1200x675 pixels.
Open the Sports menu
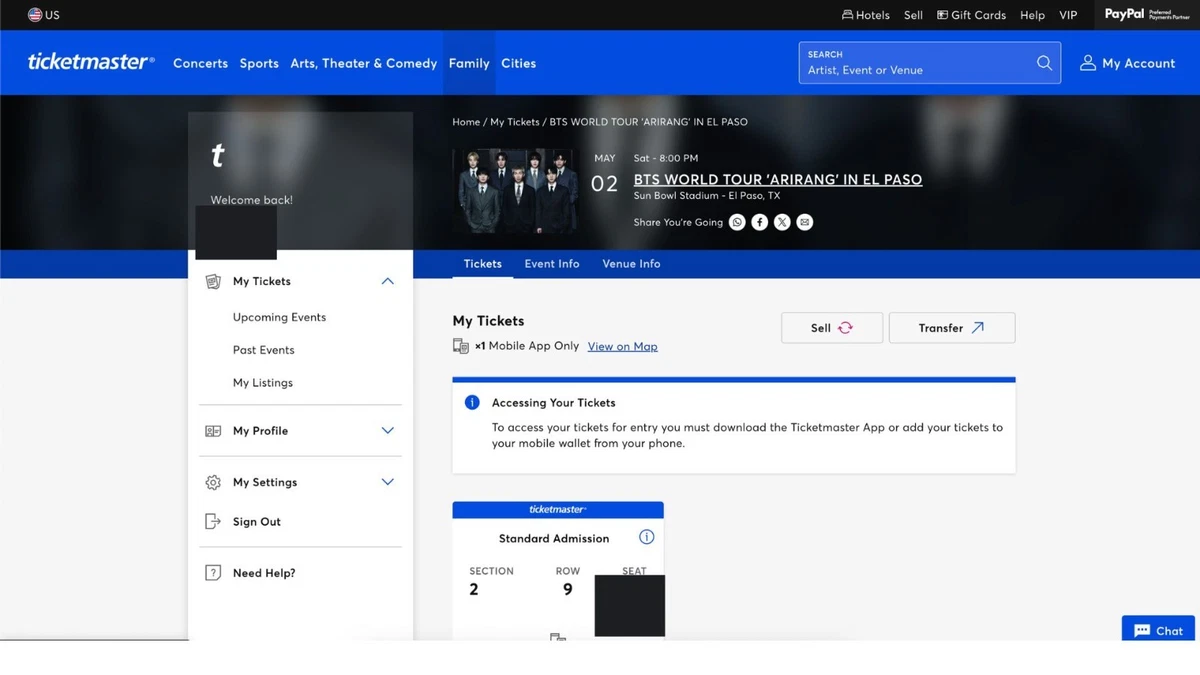point(259,63)
